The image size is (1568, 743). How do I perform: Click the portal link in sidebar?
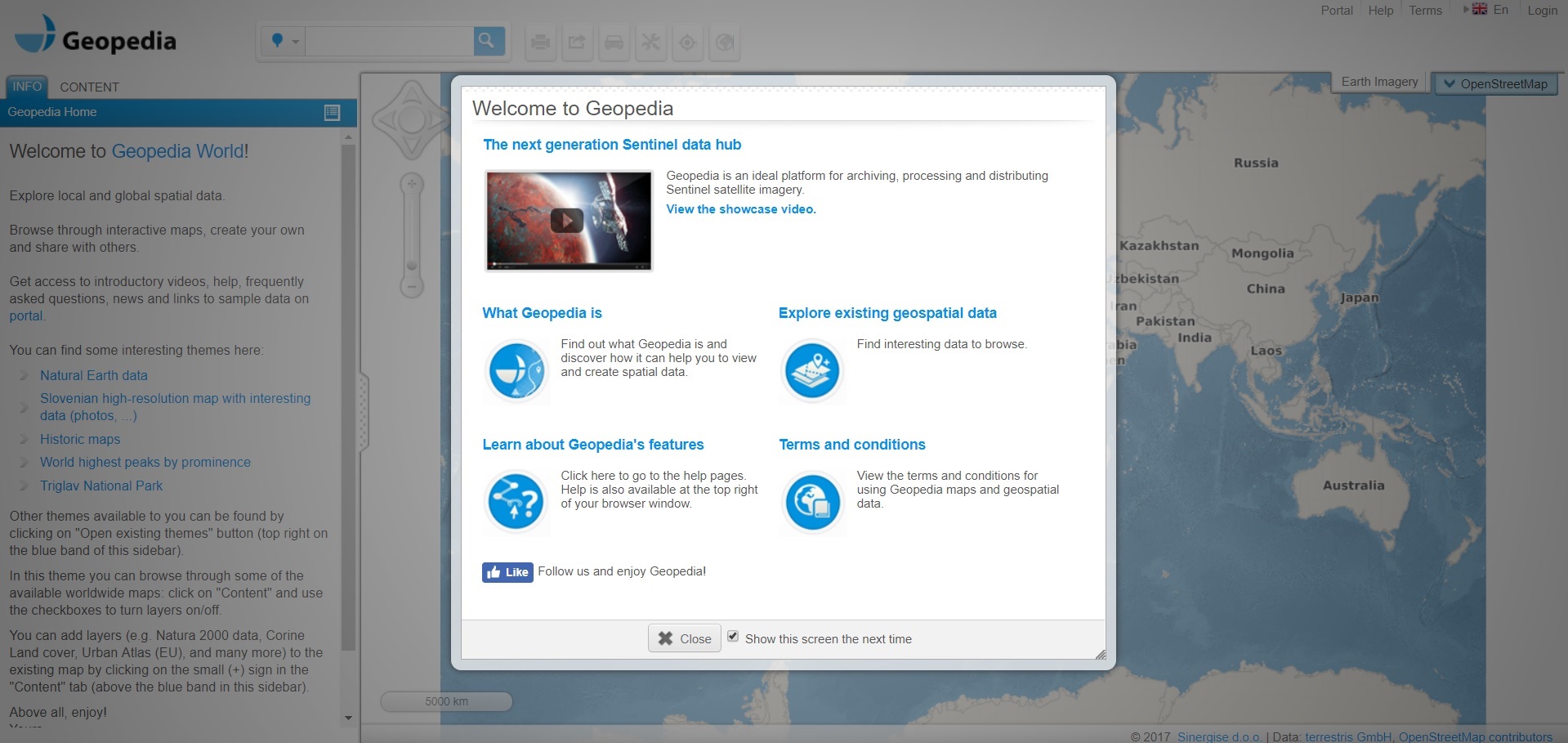(x=25, y=316)
